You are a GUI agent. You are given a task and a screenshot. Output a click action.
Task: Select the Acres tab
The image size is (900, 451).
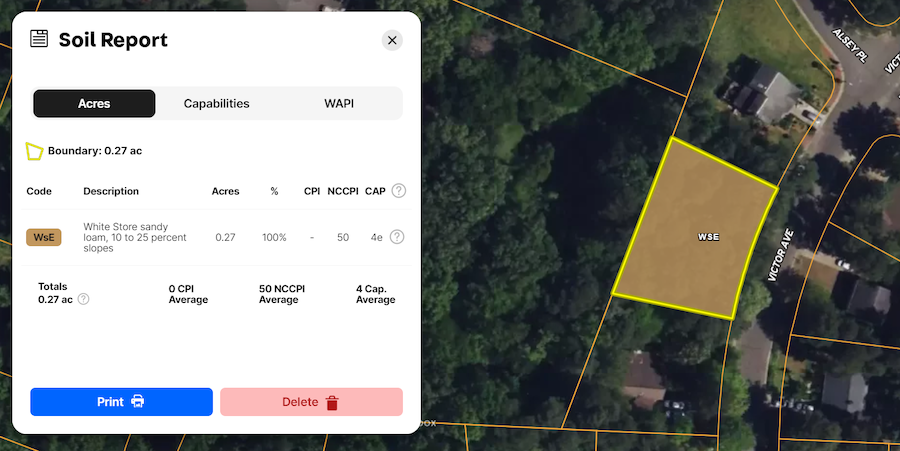(94, 104)
